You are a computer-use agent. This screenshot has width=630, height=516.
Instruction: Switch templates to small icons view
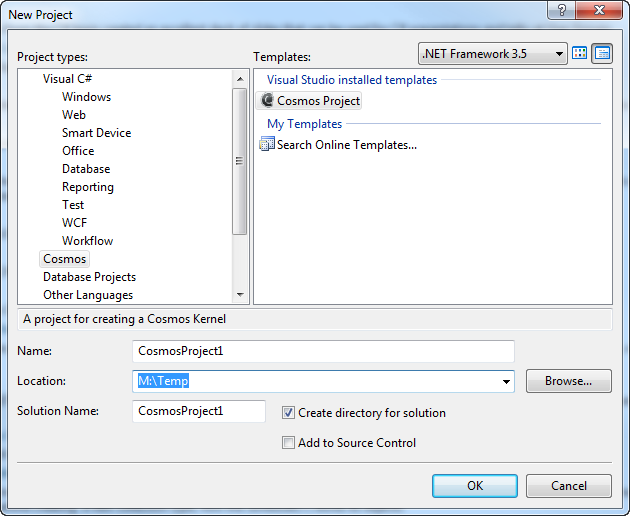601,53
